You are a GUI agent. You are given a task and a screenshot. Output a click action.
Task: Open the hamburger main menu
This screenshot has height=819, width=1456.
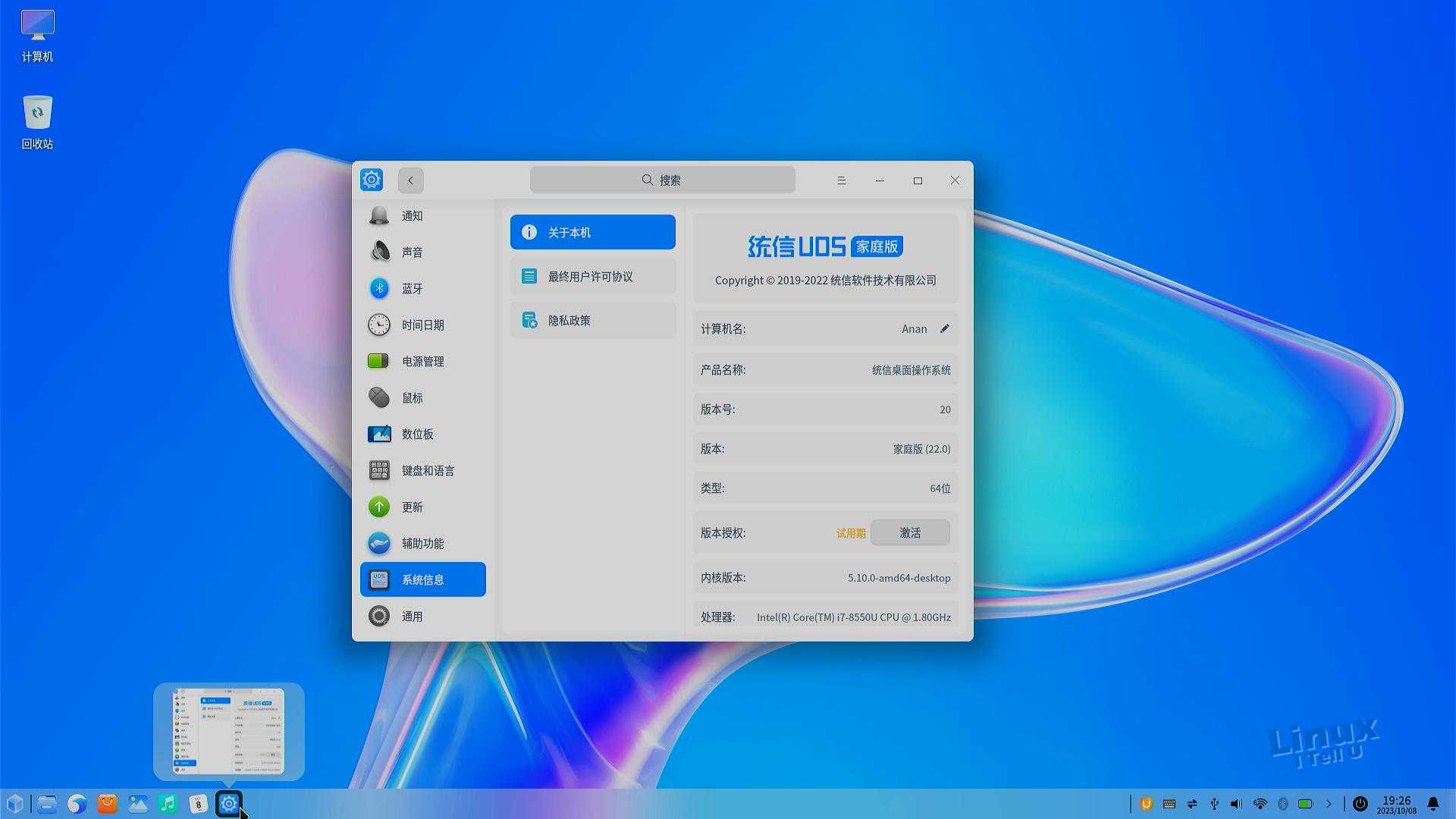click(841, 180)
